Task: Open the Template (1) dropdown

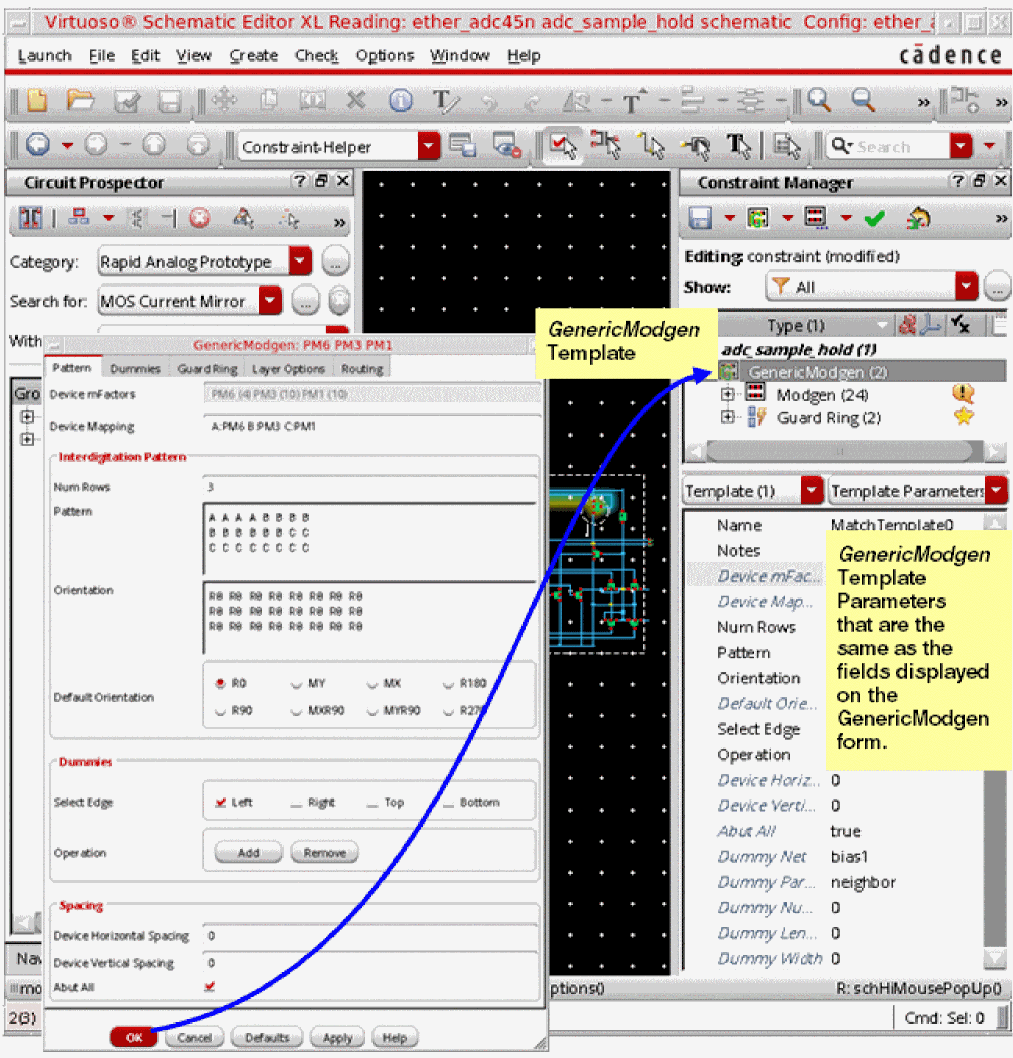Action: (x=812, y=491)
